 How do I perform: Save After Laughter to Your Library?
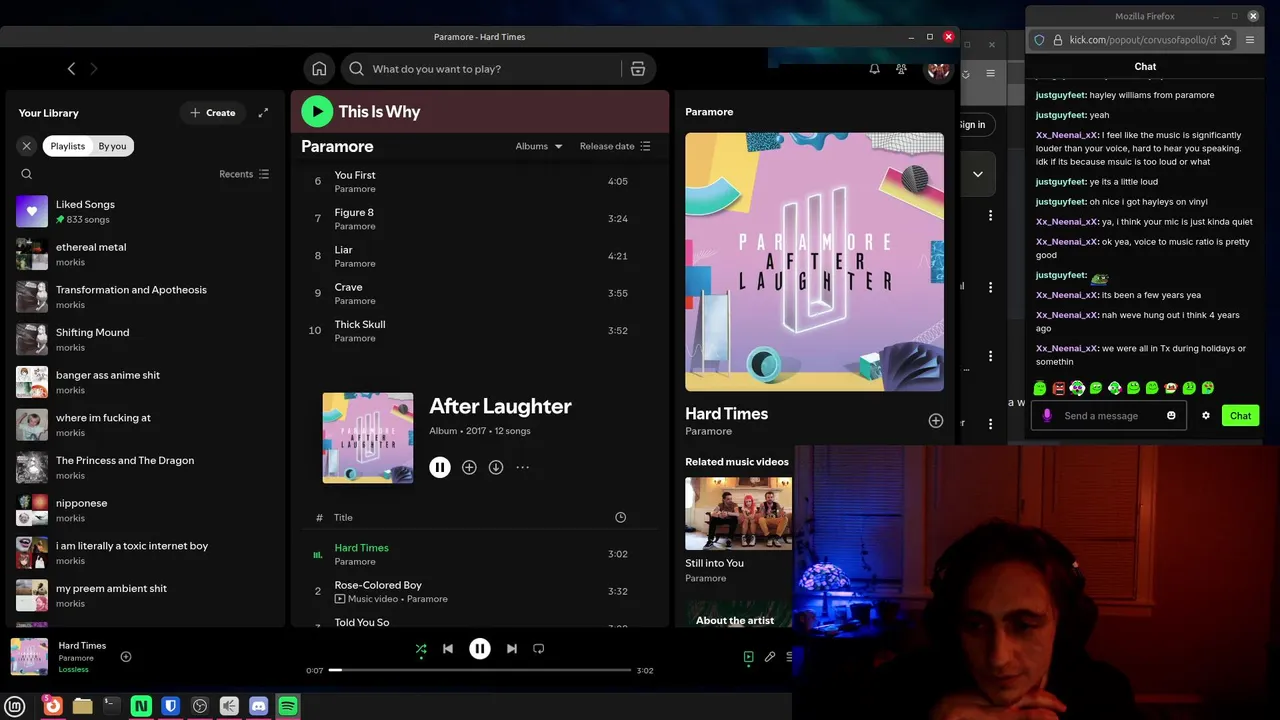coord(469,467)
